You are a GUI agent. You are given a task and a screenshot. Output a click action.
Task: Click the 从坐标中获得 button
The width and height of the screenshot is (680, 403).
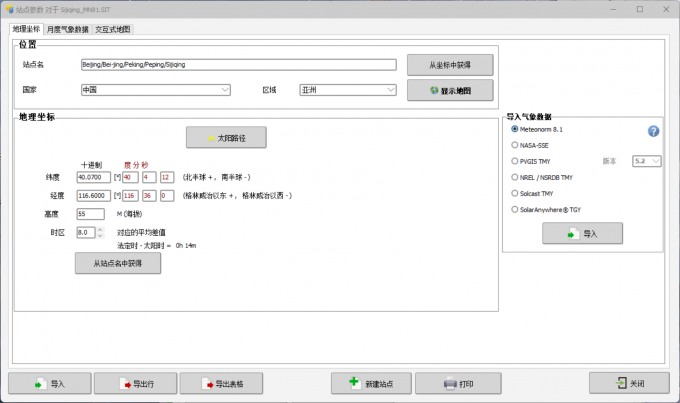point(450,64)
